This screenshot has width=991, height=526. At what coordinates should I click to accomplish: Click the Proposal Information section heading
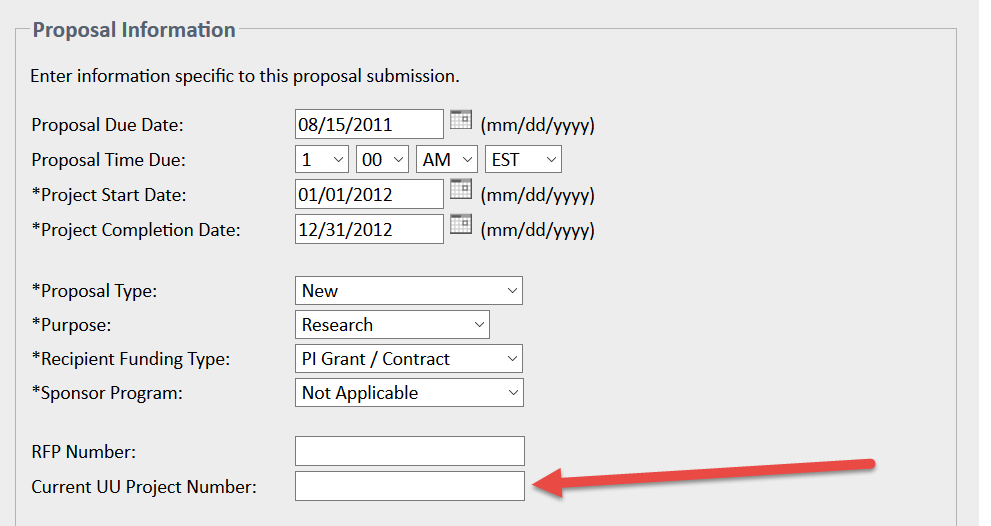coord(134,29)
